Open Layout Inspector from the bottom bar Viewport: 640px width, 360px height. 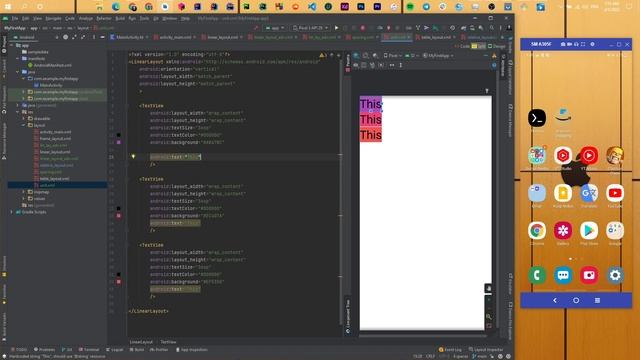click(486, 350)
